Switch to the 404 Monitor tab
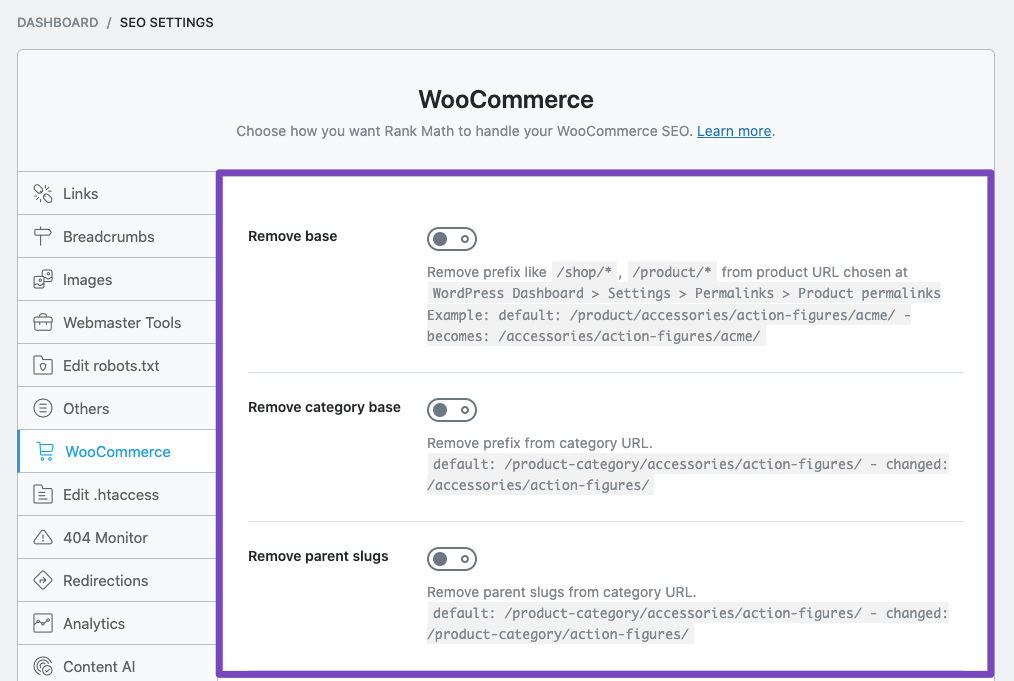Image resolution: width=1014 pixels, height=681 pixels. coord(117,537)
